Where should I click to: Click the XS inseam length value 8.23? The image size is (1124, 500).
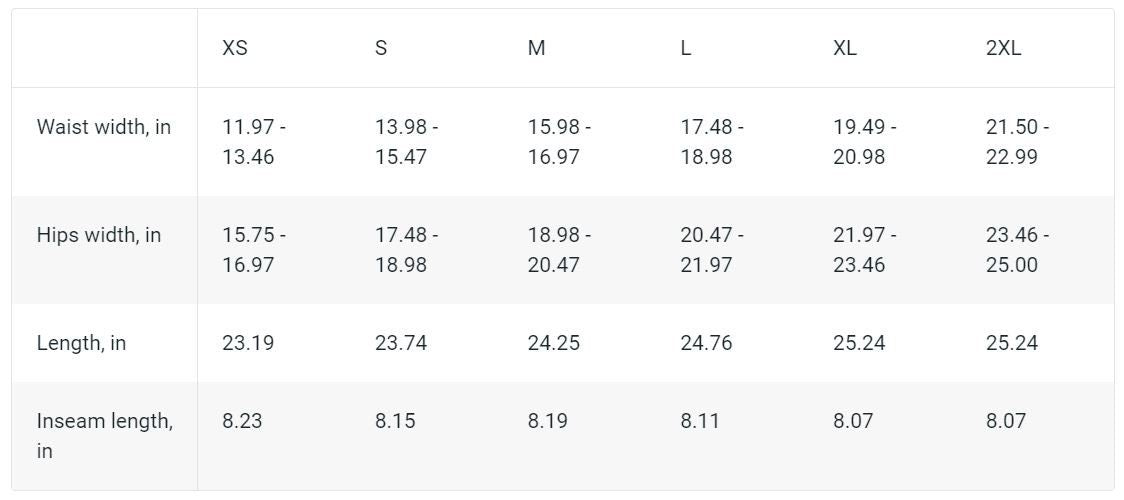242,421
